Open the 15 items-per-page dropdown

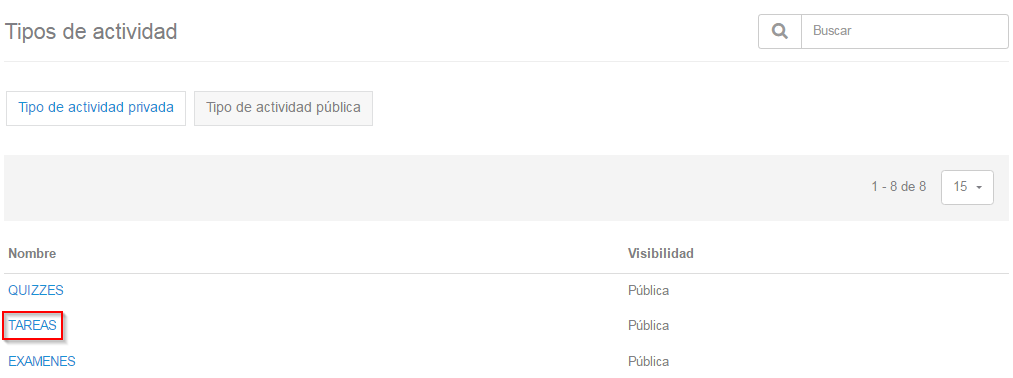(x=967, y=187)
